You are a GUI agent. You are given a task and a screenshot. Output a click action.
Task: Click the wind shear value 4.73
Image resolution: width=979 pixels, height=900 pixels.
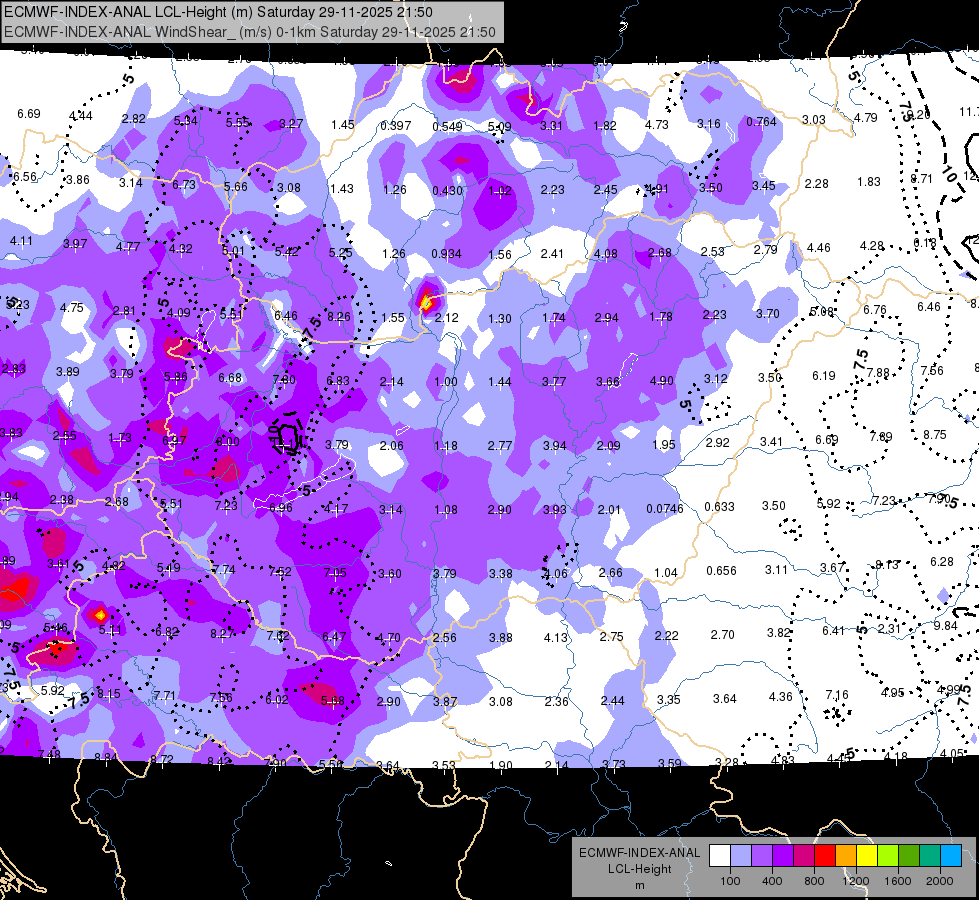657,124
